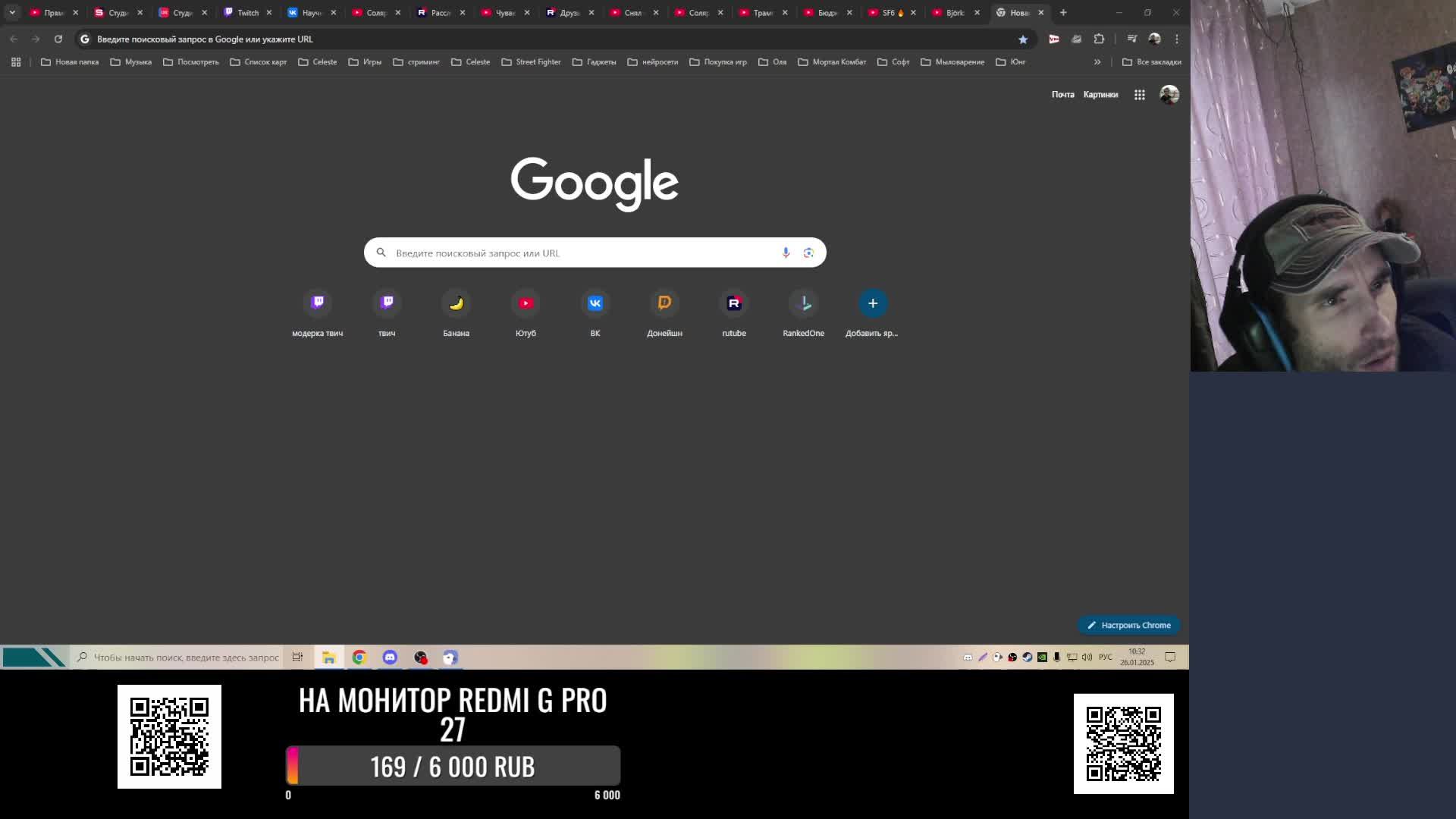Open the Chrome three-dot menu
Viewport: 1456px width, 819px height.
[1177, 39]
